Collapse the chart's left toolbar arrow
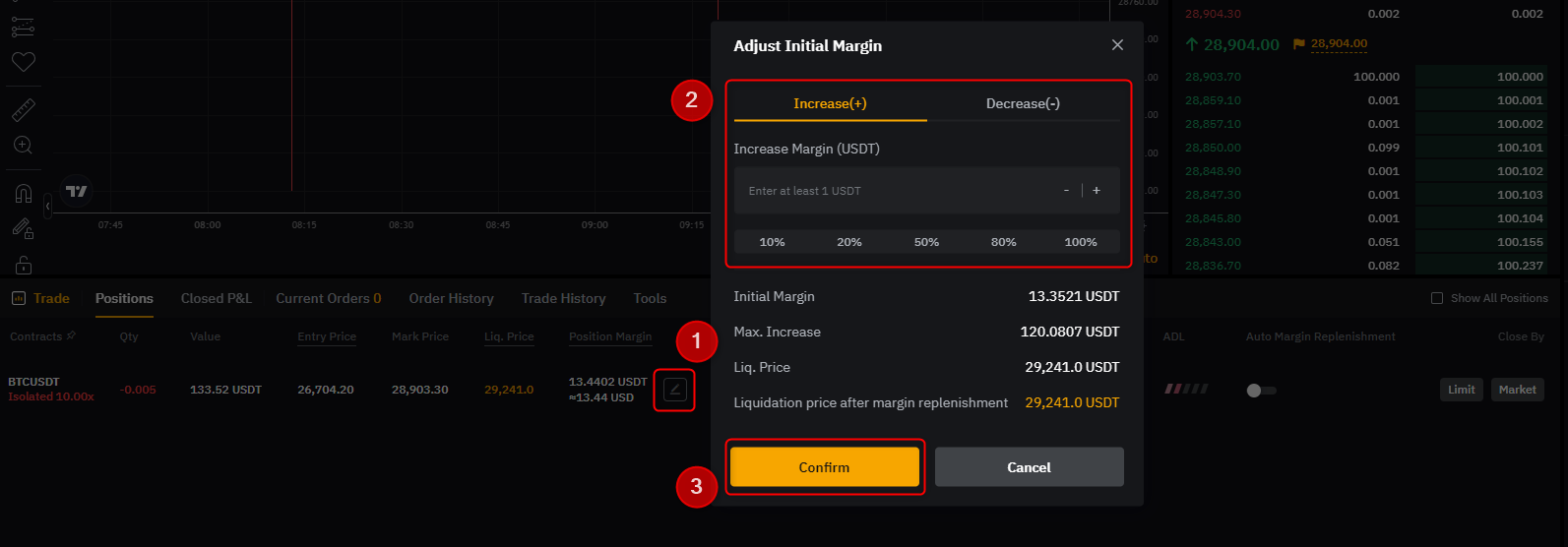 [48, 207]
